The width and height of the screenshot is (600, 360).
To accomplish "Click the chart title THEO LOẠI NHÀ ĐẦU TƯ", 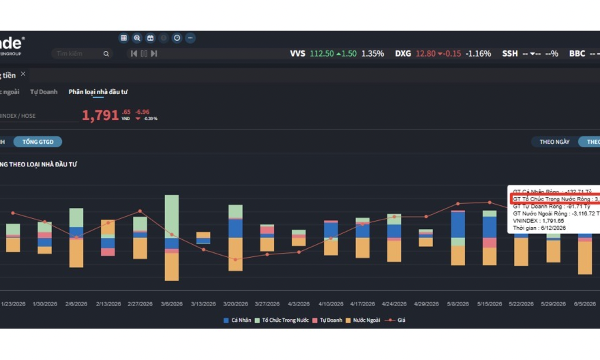I will click(x=38, y=165).
